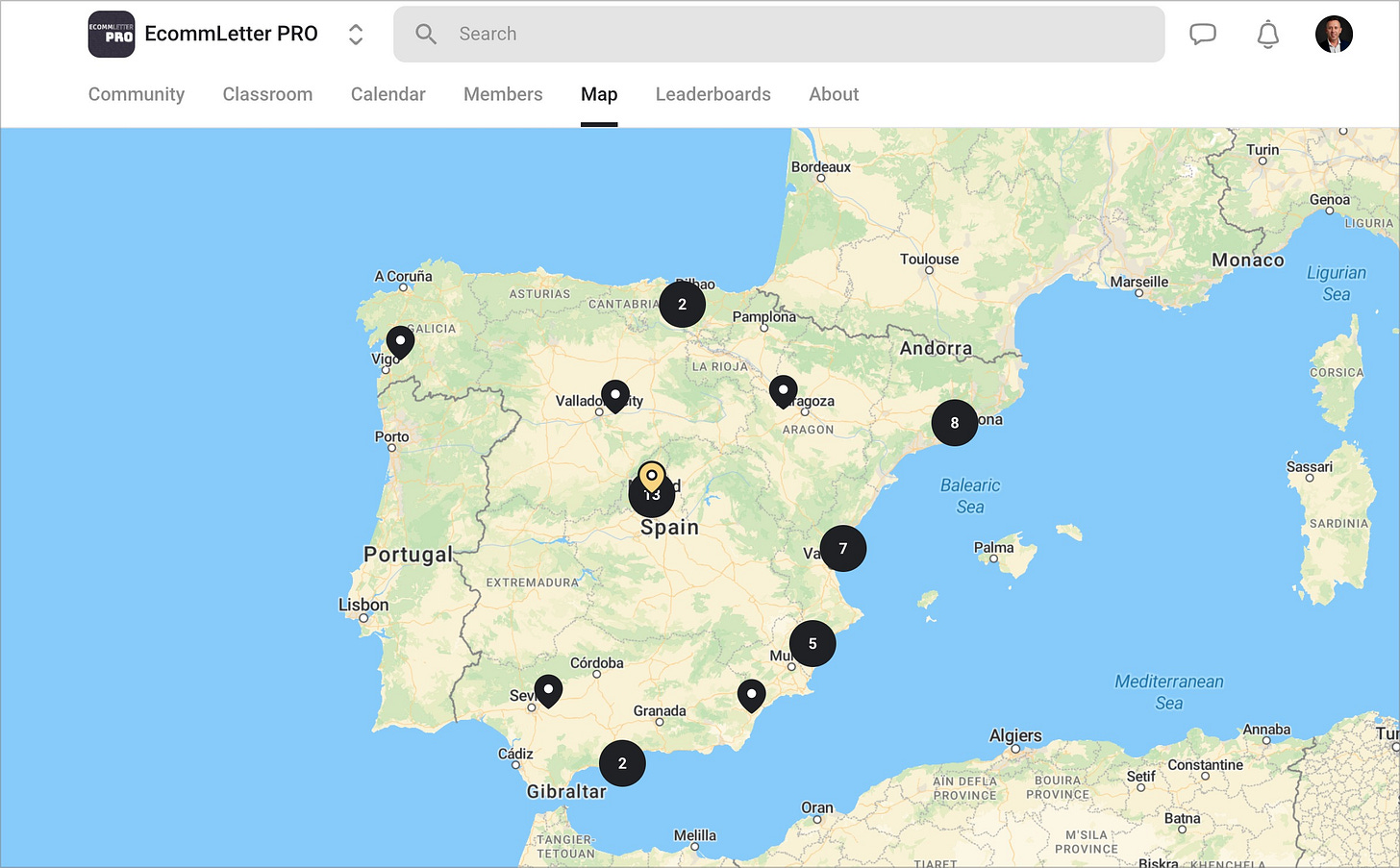Image resolution: width=1400 pixels, height=868 pixels.
Task: Click the A Coruña map label
Action: 404,276
